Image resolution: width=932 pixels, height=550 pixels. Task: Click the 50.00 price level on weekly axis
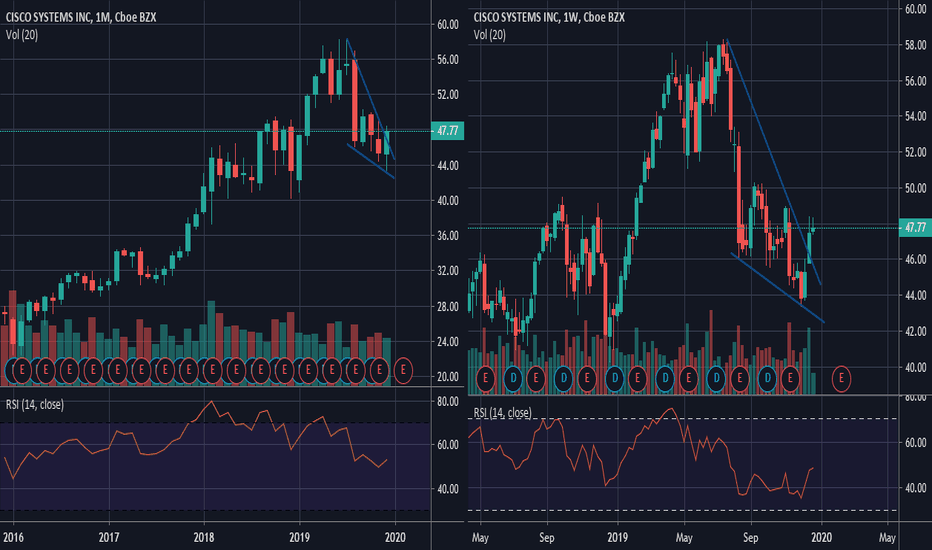coord(915,188)
